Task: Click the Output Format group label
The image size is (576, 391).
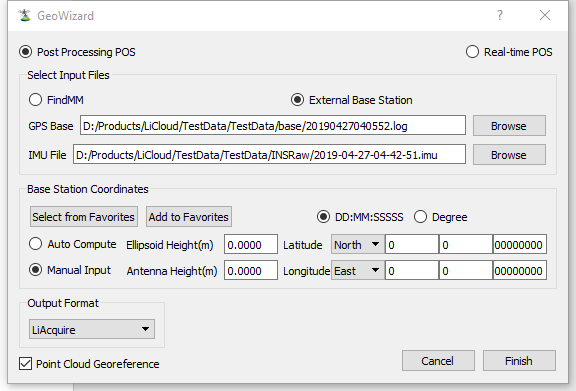Action: (x=63, y=303)
